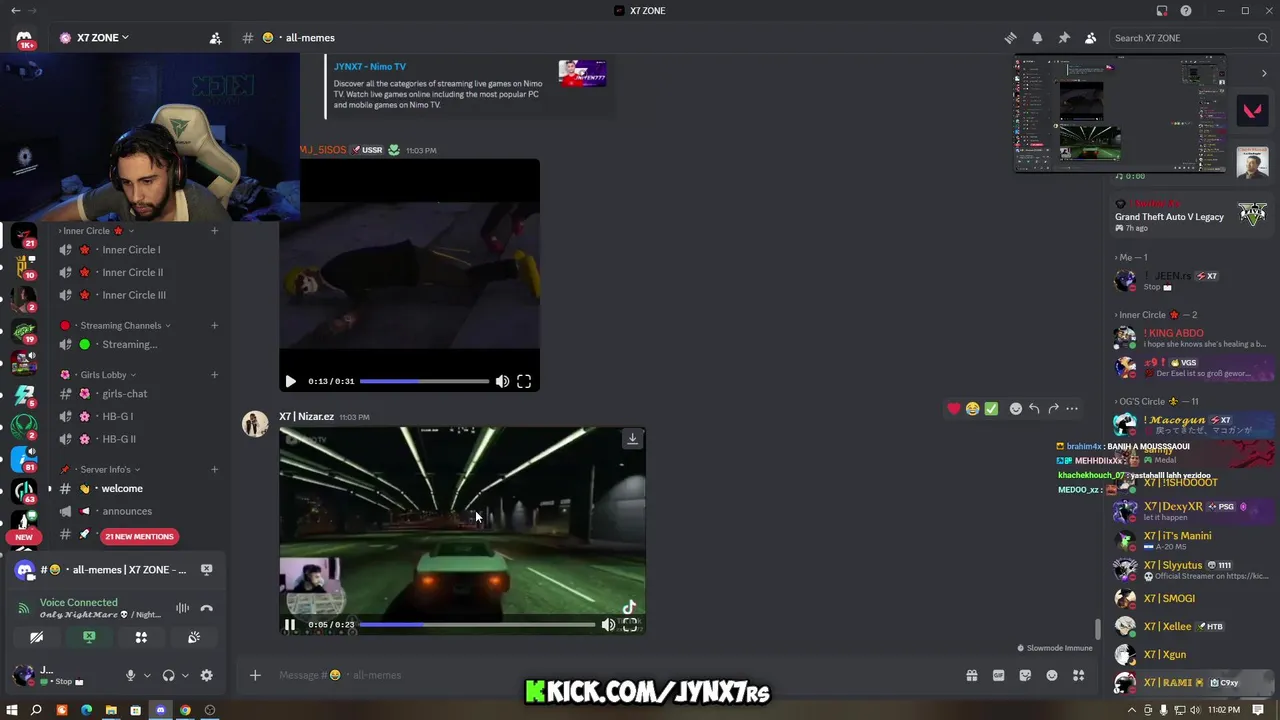Open the sticker picker
Image resolution: width=1280 pixels, height=720 pixels.
point(1025,675)
